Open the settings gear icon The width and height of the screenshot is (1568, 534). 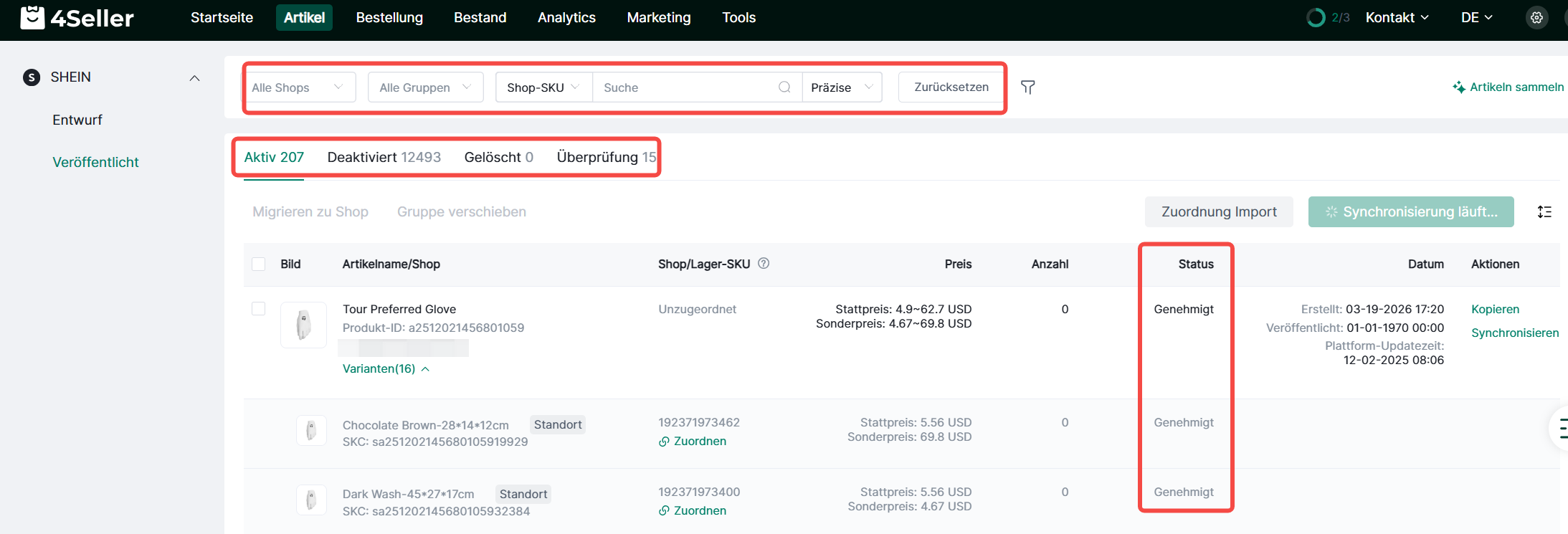coord(1536,18)
